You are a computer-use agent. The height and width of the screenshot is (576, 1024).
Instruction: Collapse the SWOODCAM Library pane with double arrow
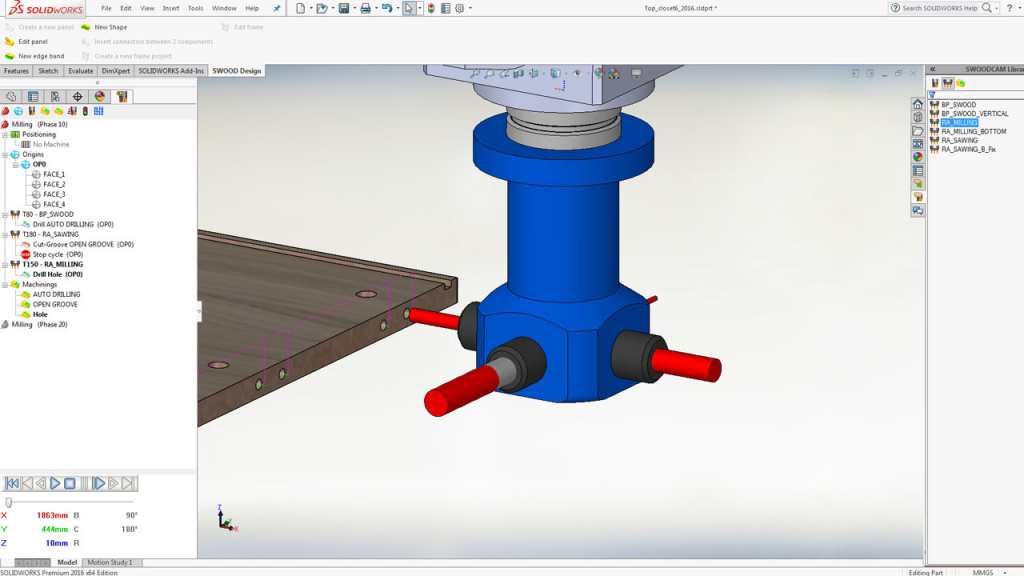[x=933, y=69]
